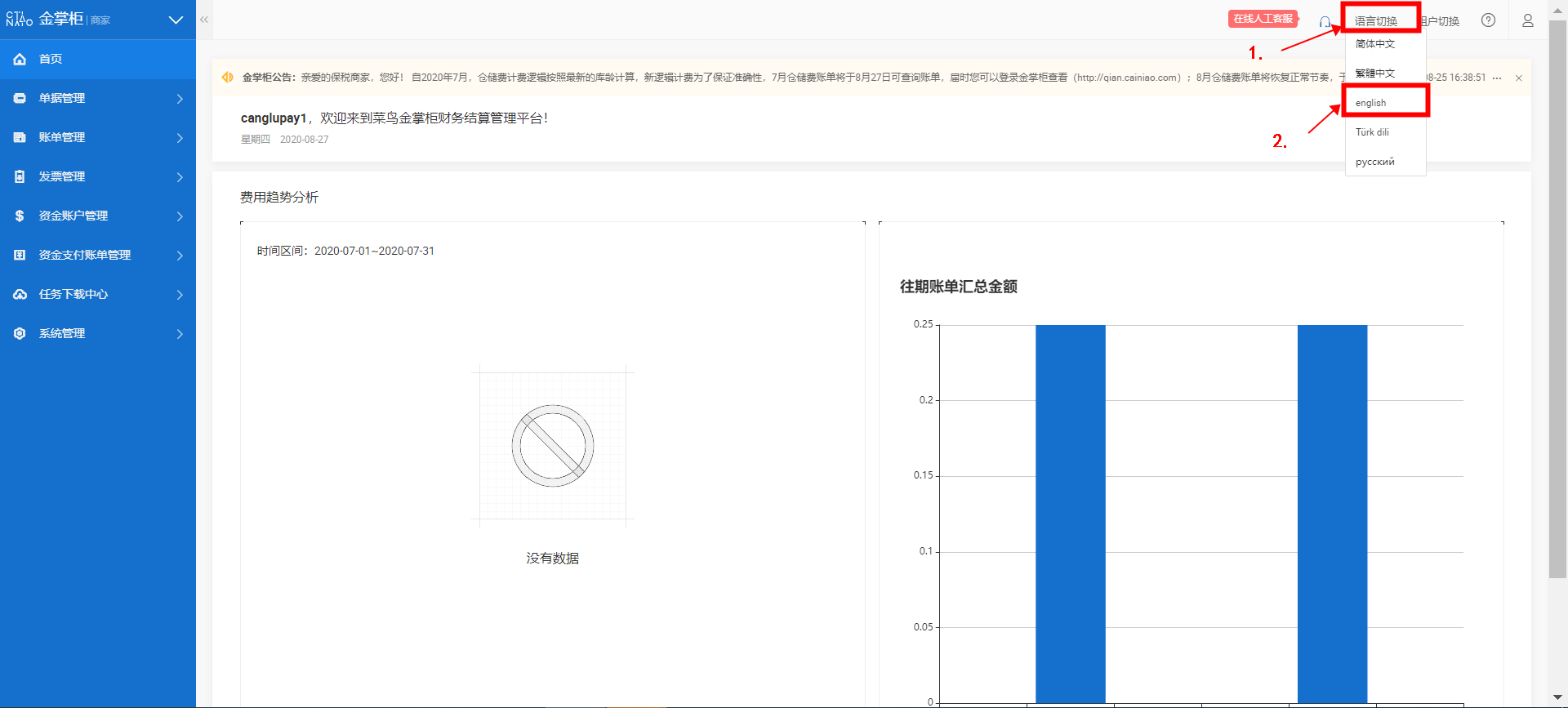This screenshot has width=1568, height=708.
Task: Expand the 资金支付账单管理 chevron
Action: point(180,256)
